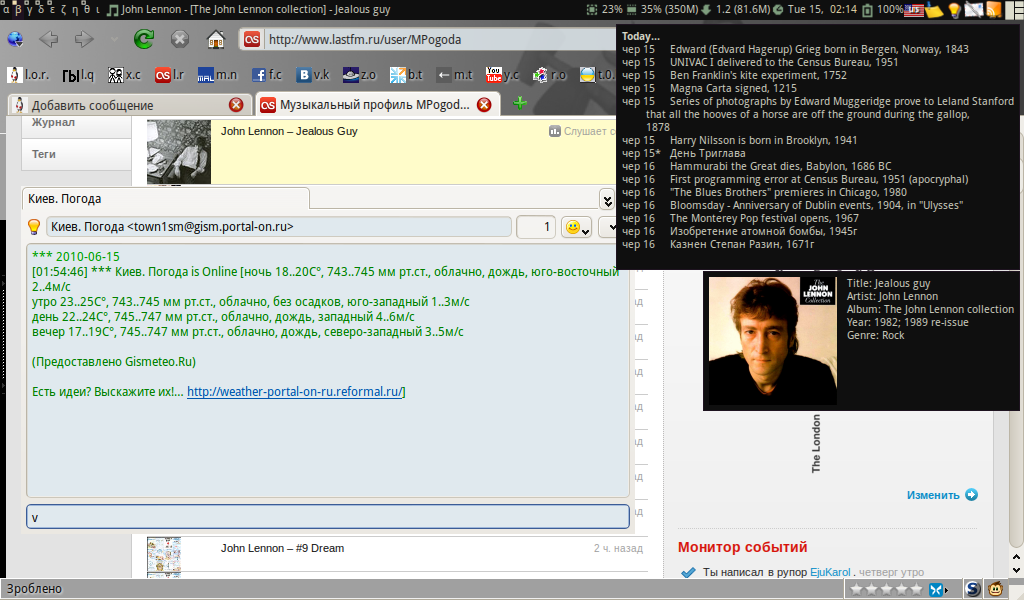Click the clock Tue 15, 02:14
The image size is (1024, 600).
(815, 10)
